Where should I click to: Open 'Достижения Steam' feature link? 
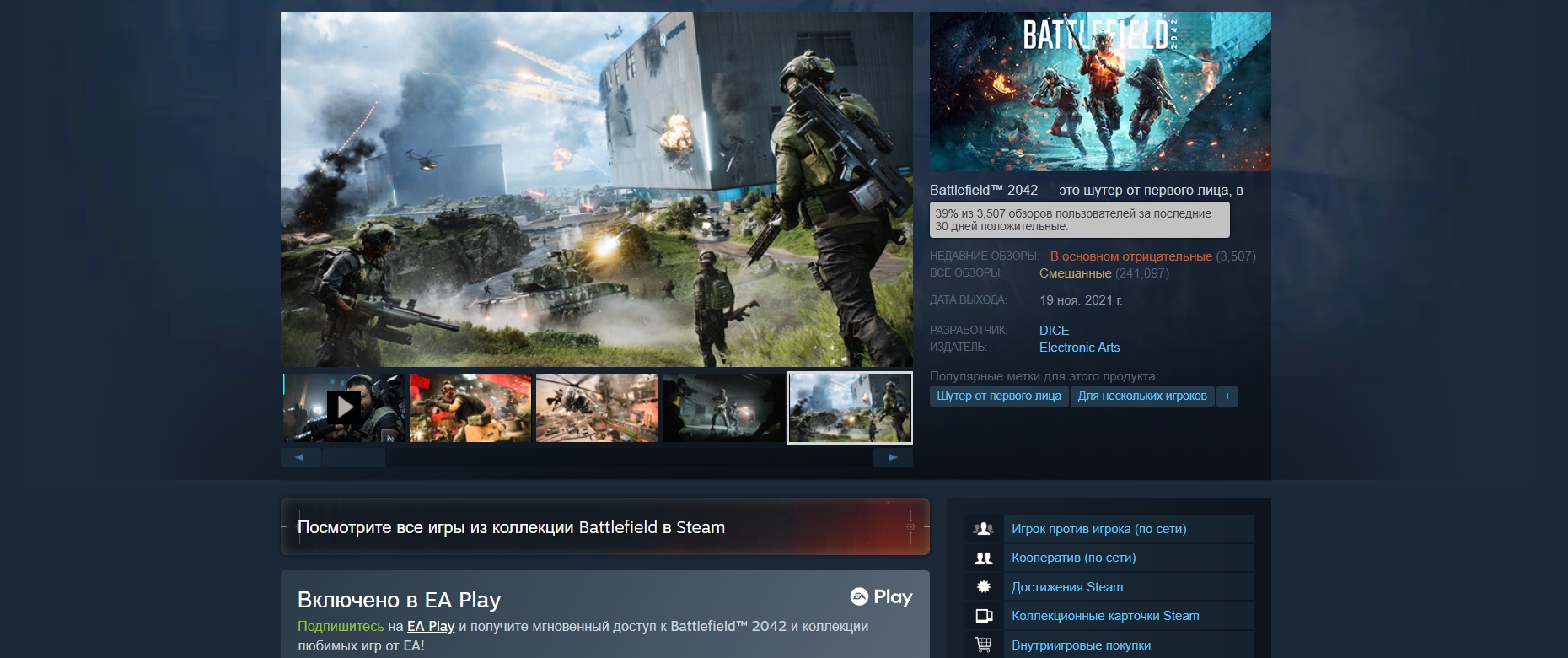(1066, 587)
